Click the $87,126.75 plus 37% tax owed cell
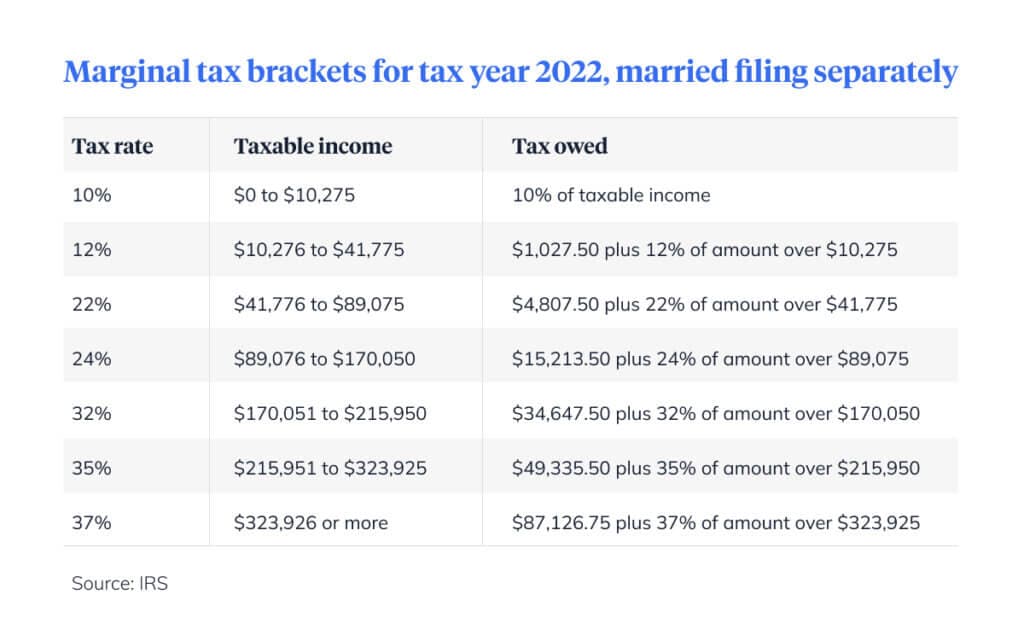This screenshot has height=635, width=1024. click(x=716, y=521)
